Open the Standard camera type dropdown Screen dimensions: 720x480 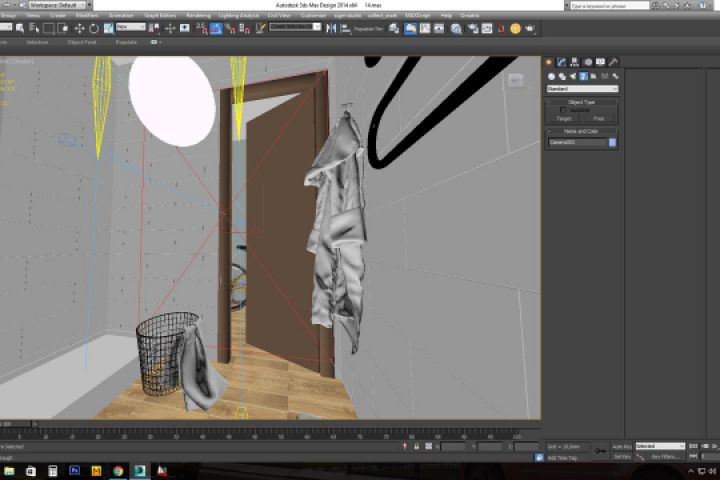(x=582, y=89)
